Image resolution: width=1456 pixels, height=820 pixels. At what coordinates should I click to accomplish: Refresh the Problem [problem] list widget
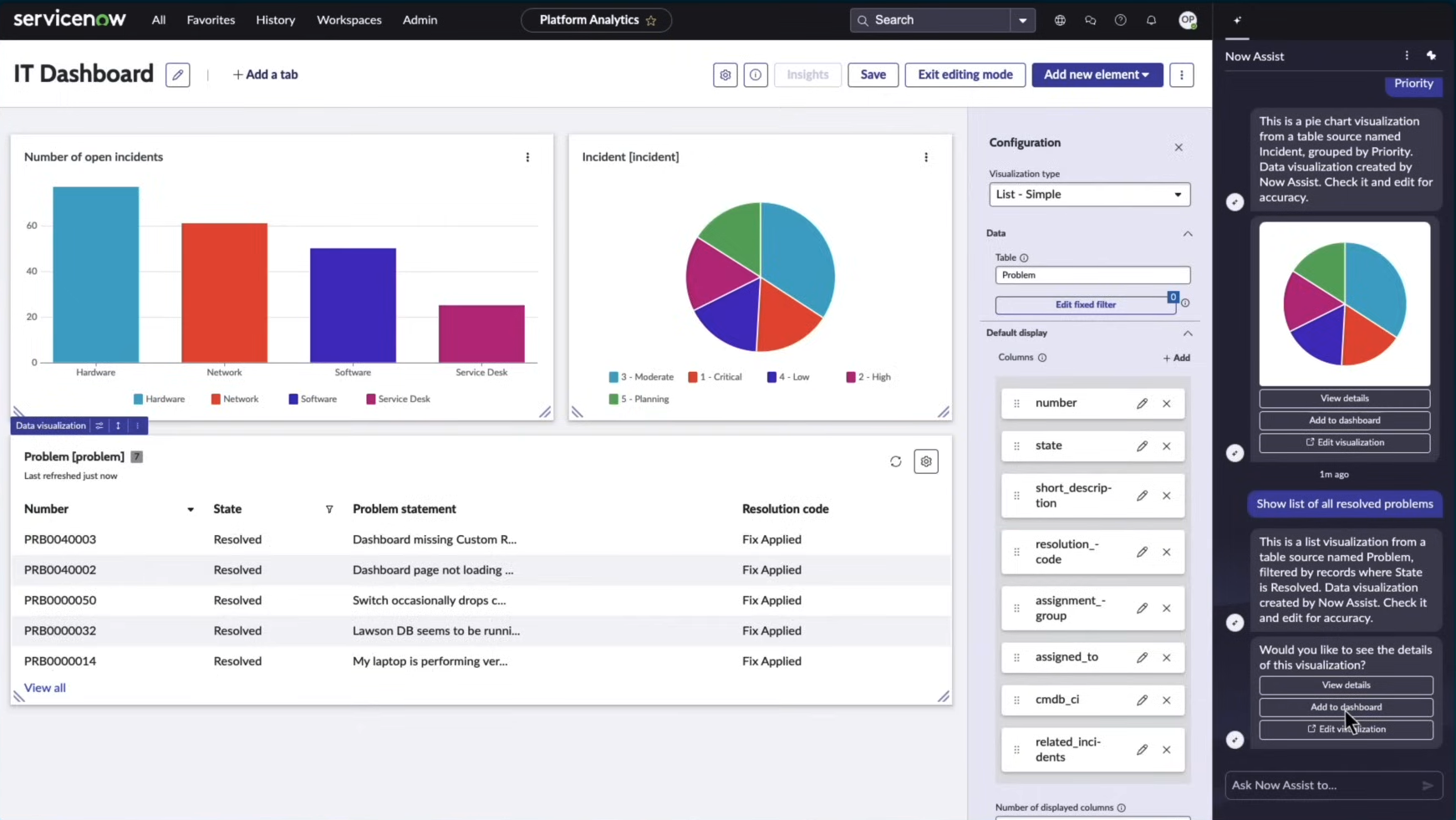(x=895, y=461)
